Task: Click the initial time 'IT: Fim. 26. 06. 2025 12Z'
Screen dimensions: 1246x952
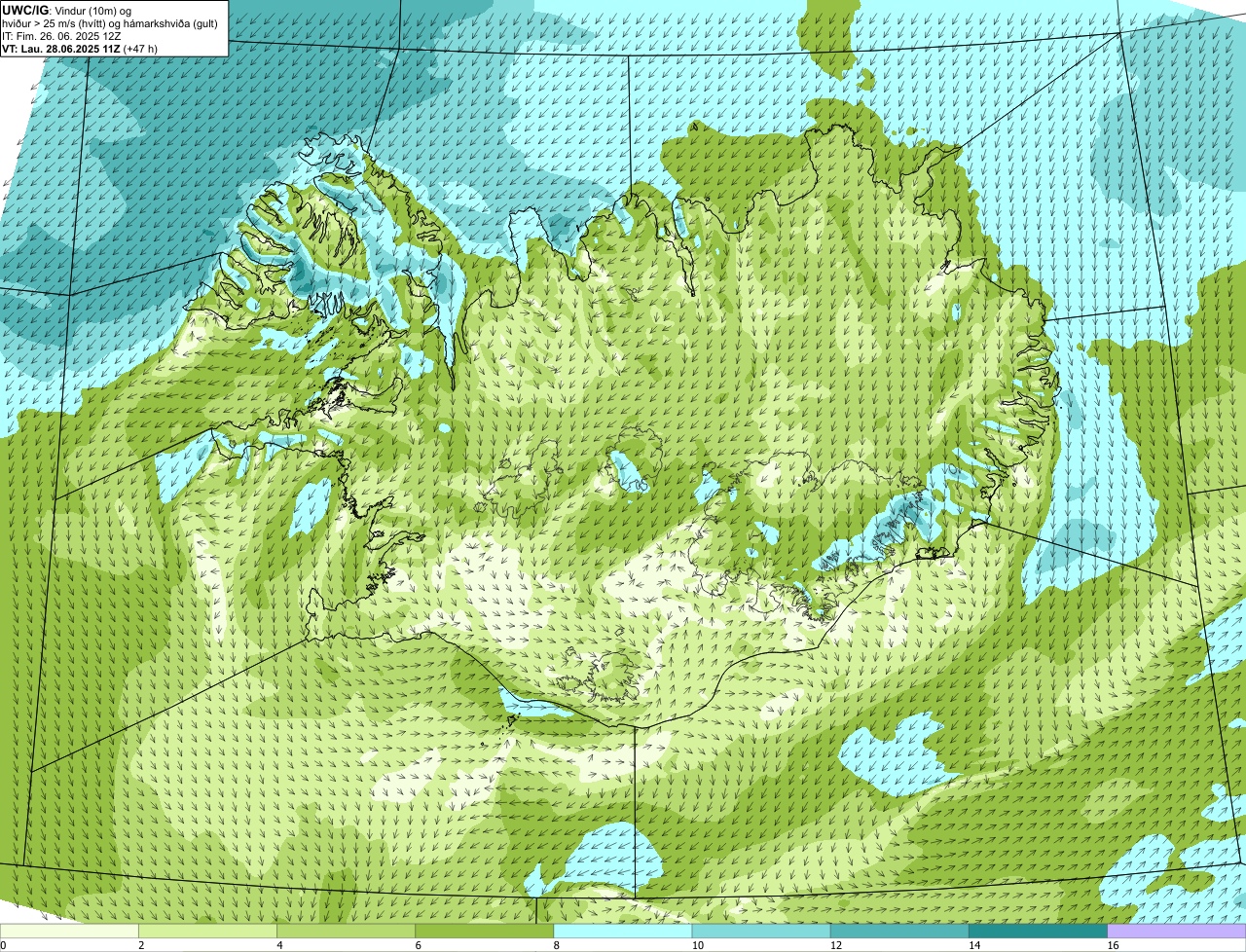Action: tap(62, 36)
